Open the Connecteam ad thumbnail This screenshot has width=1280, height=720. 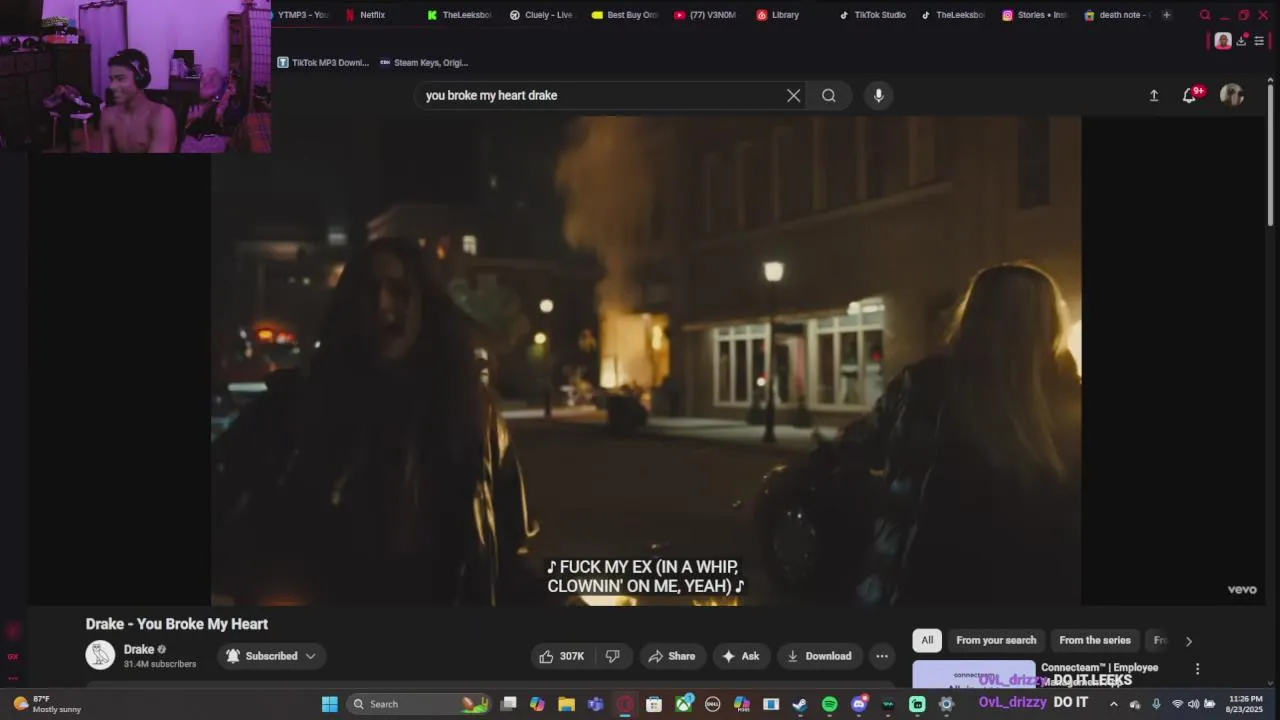pos(973,675)
